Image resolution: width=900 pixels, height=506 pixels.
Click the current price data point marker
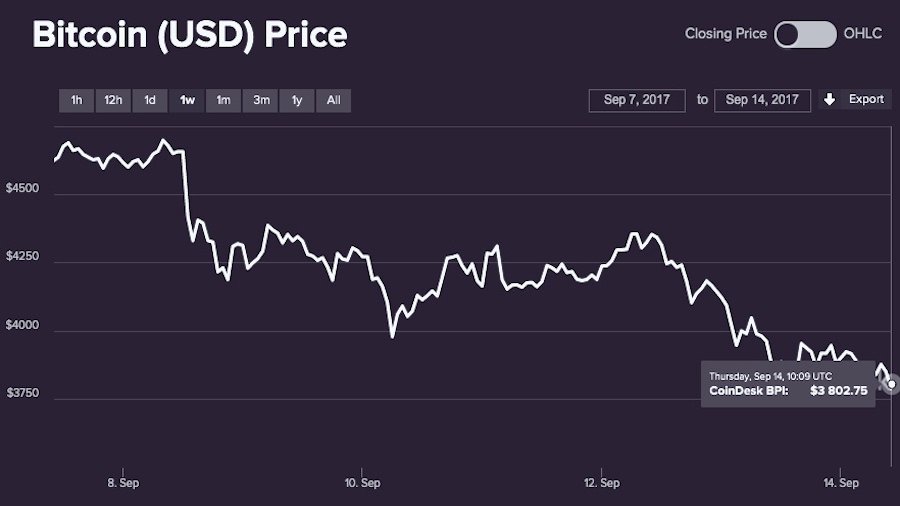coord(891,384)
